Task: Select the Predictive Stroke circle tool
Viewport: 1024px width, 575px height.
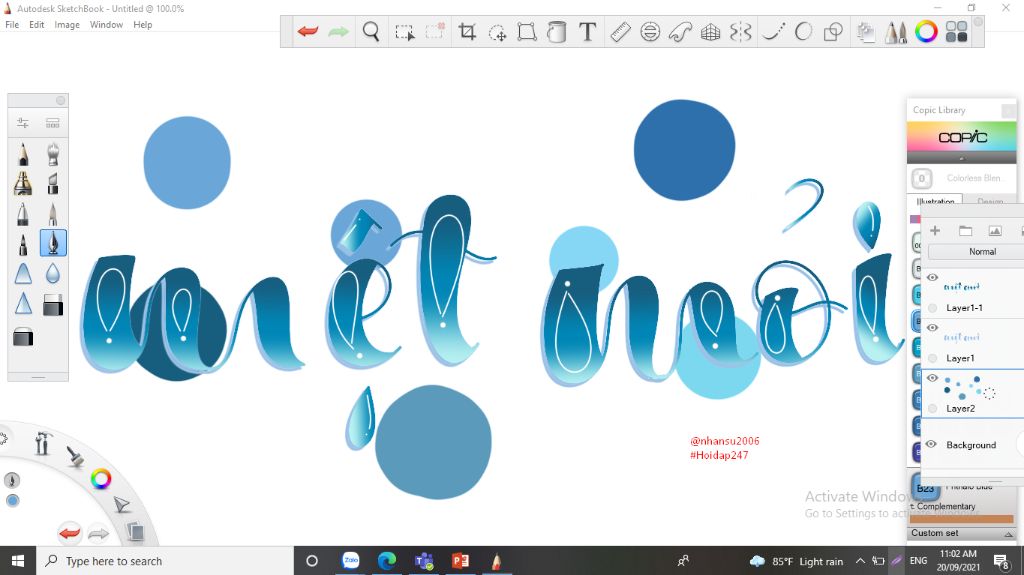Action: coord(803,31)
